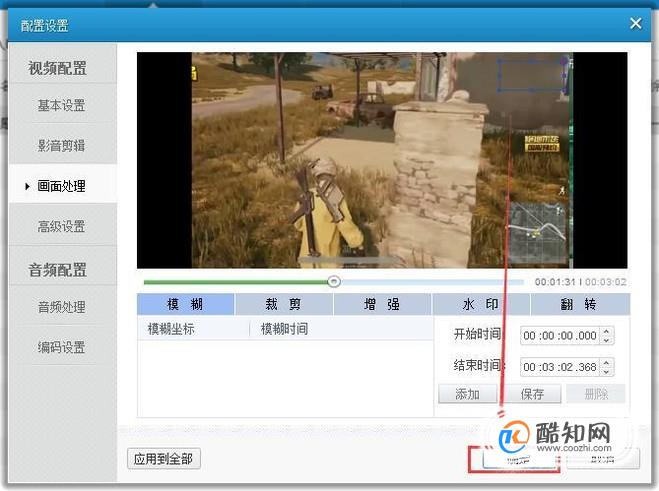Click the 删除 button
This screenshot has width=659, height=491.
click(x=596, y=394)
